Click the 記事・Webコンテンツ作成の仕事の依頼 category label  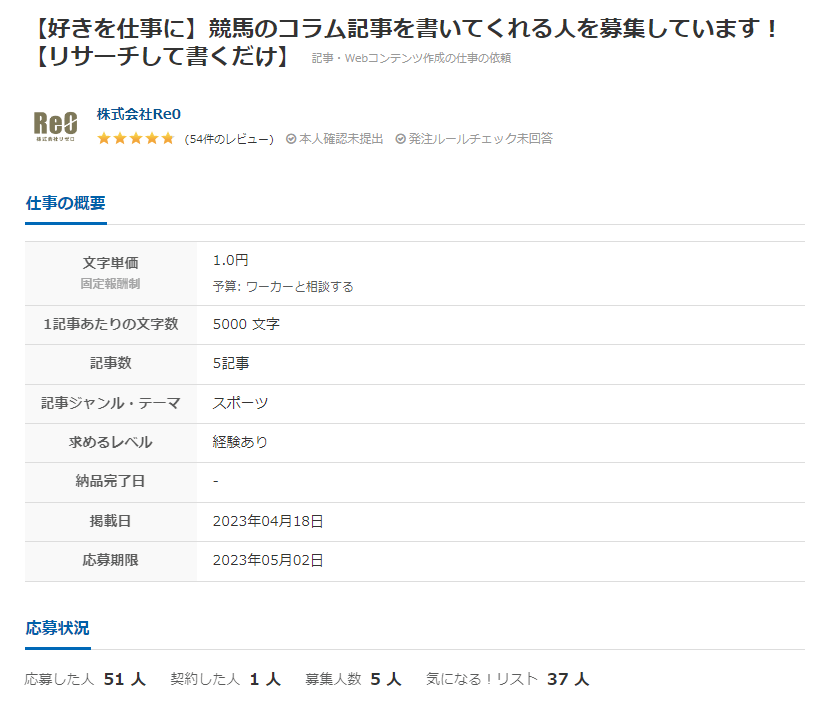coord(411,58)
